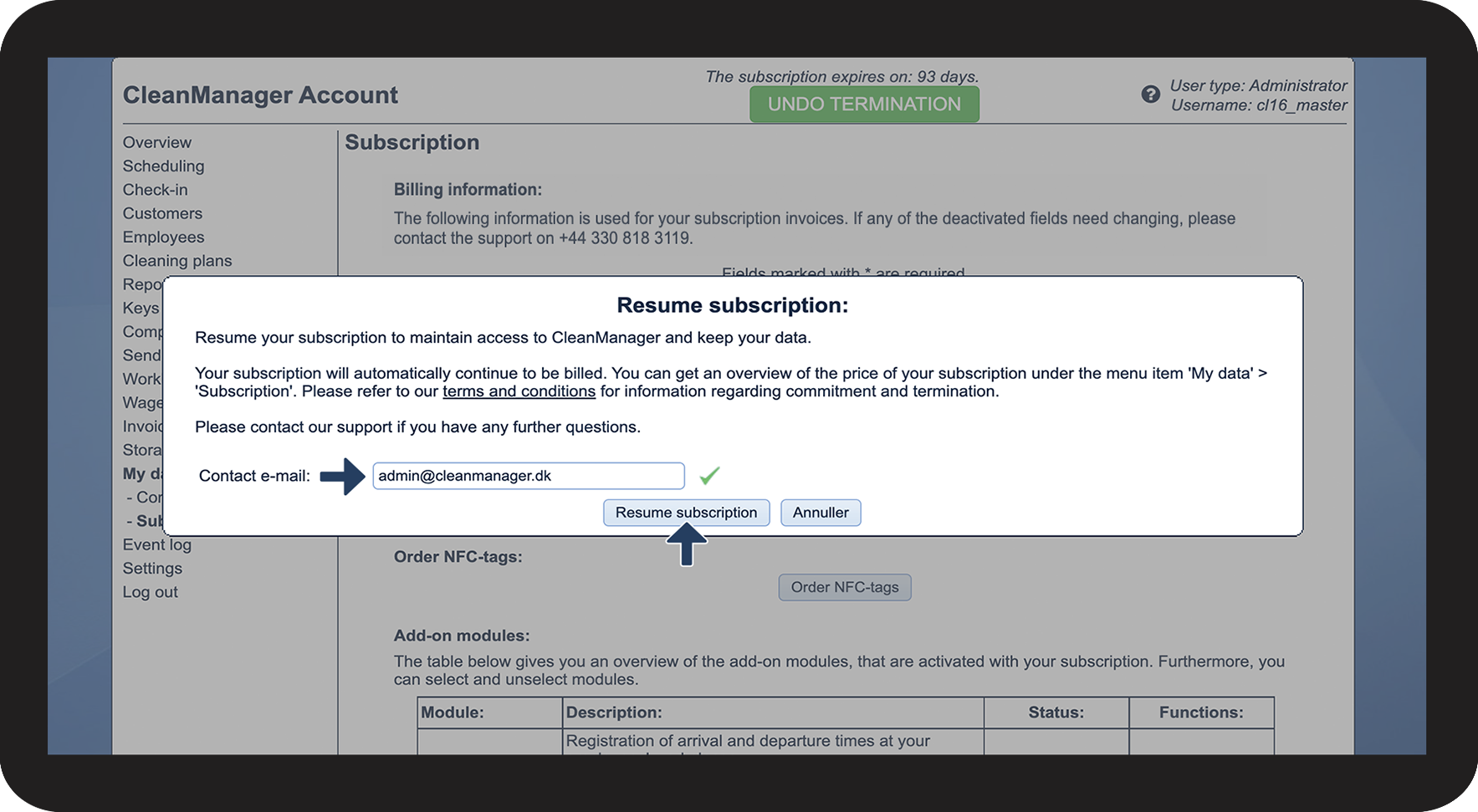Click the help question mark icon
The image size is (1478, 812).
(1150, 94)
